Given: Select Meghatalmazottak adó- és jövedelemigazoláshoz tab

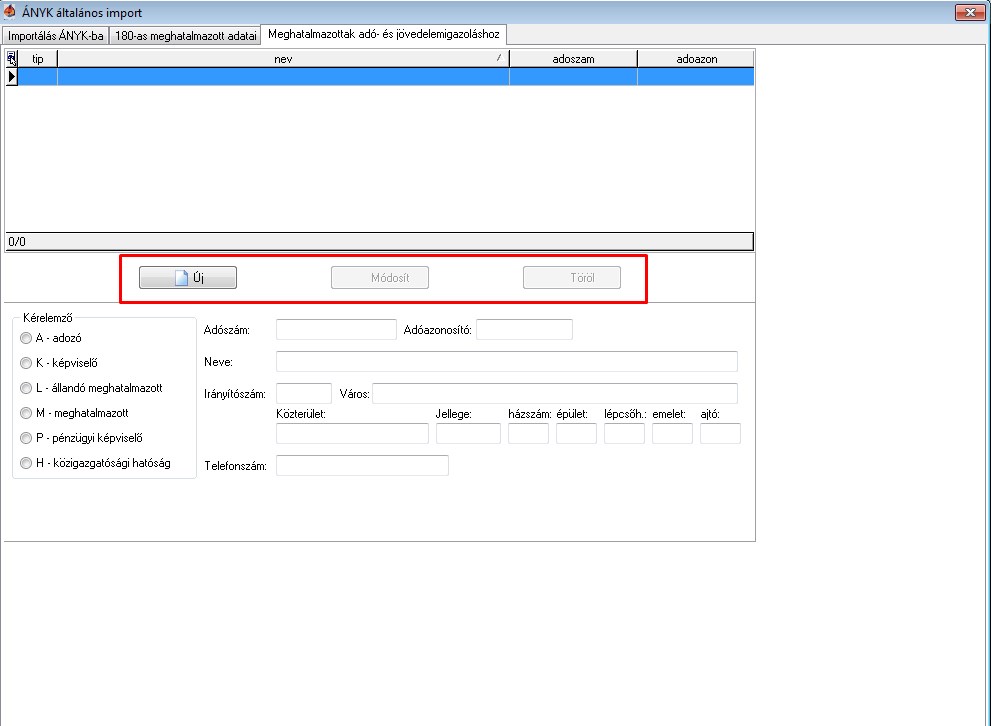Looking at the screenshot, I should (x=384, y=34).
